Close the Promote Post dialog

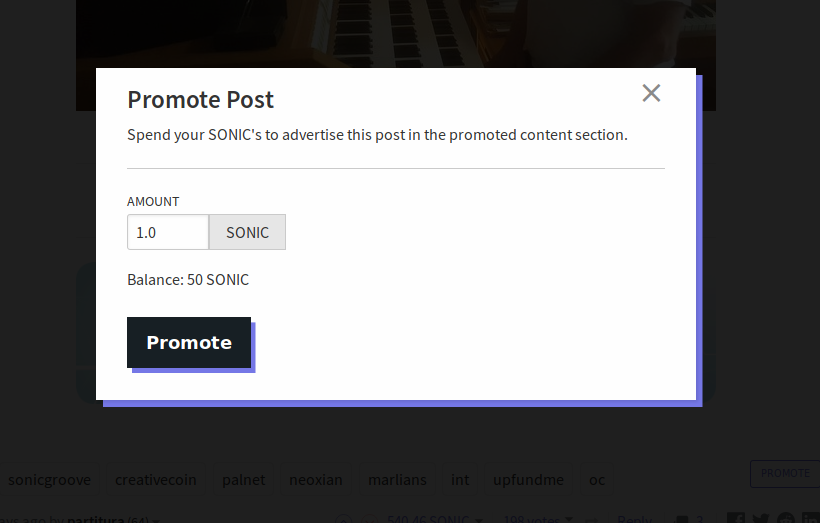(651, 93)
